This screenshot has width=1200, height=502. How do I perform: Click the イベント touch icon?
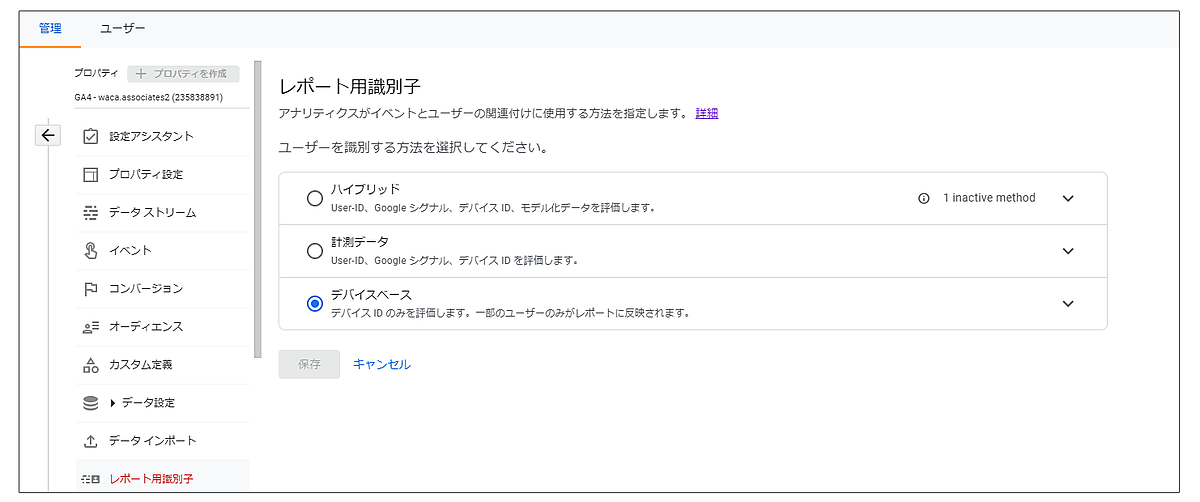pyautogui.click(x=91, y=251)
